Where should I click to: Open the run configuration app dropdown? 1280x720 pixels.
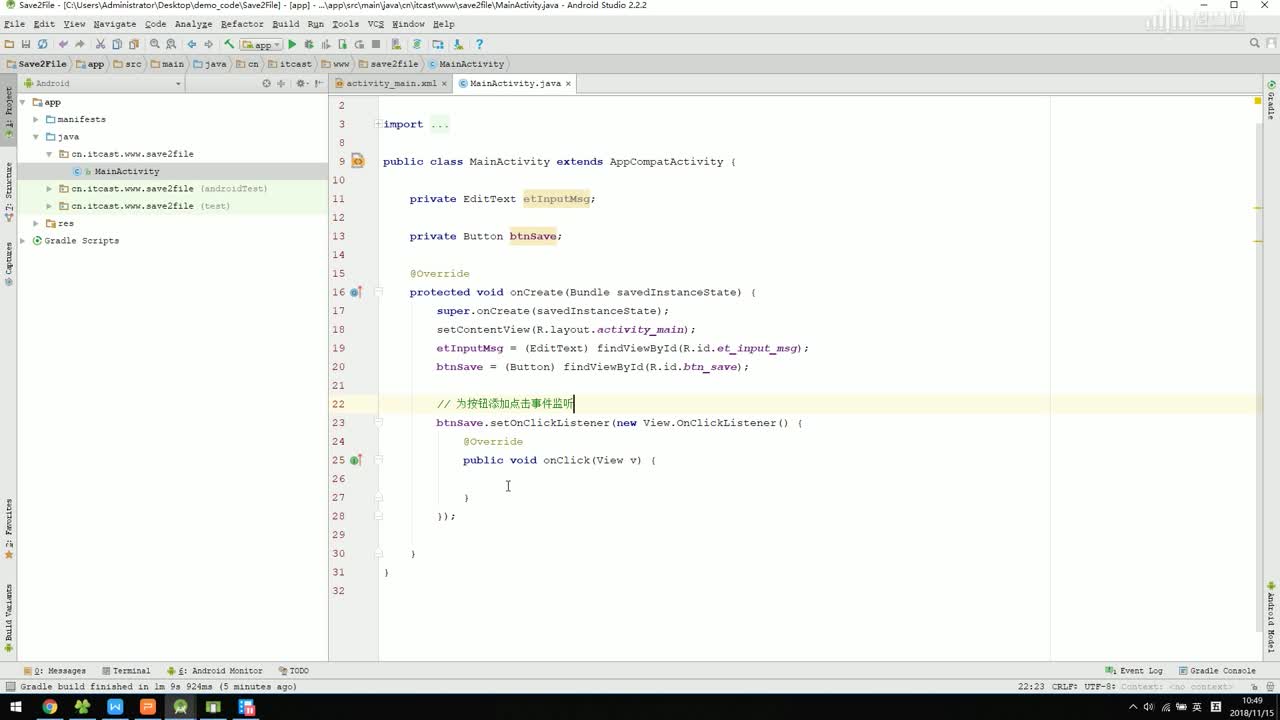pos(261,44)
